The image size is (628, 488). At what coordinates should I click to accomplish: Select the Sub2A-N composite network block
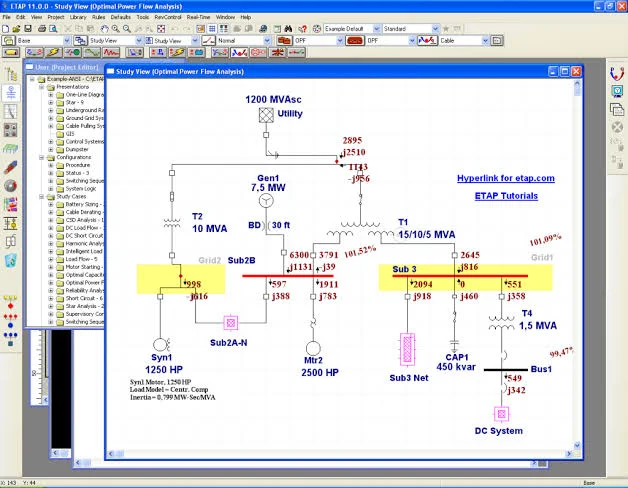pyautogui.click(x=230, y=323)
